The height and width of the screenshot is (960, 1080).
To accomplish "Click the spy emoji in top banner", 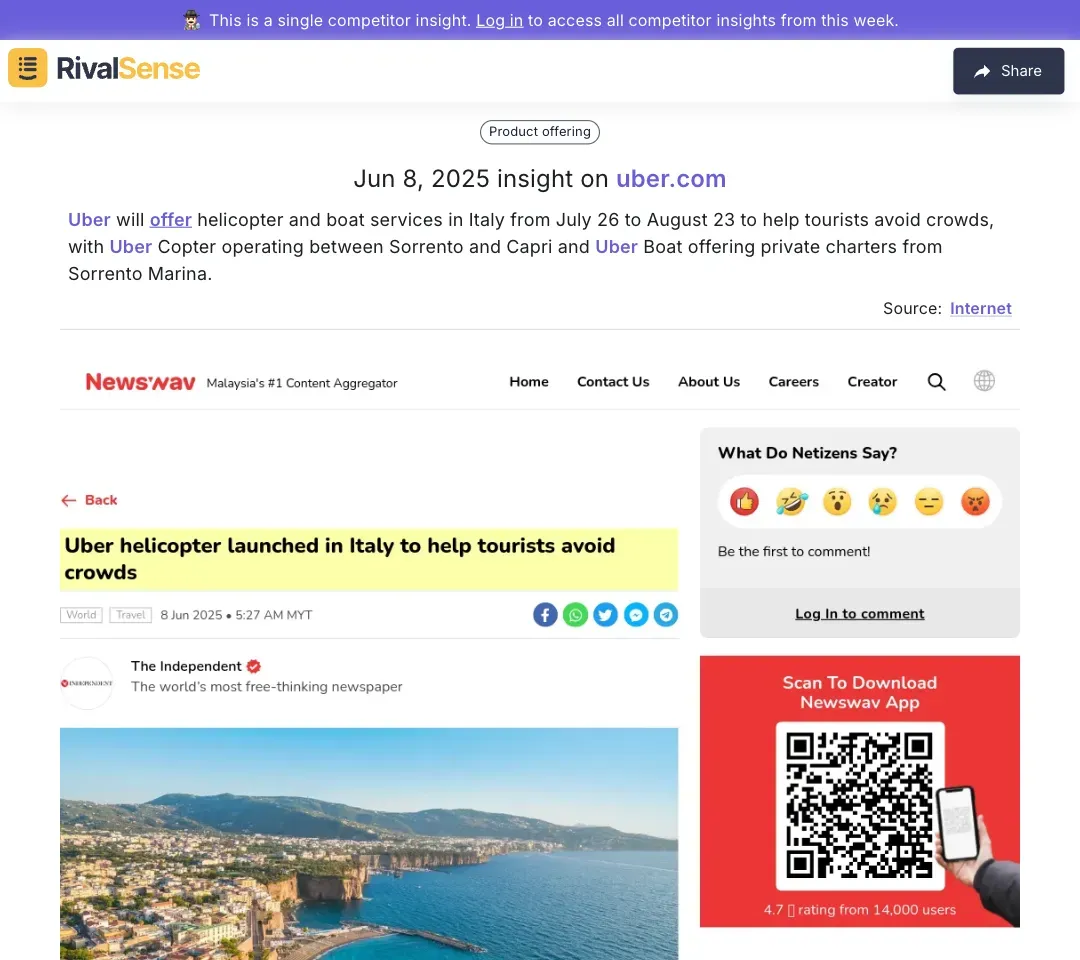I will coord(191,20).
